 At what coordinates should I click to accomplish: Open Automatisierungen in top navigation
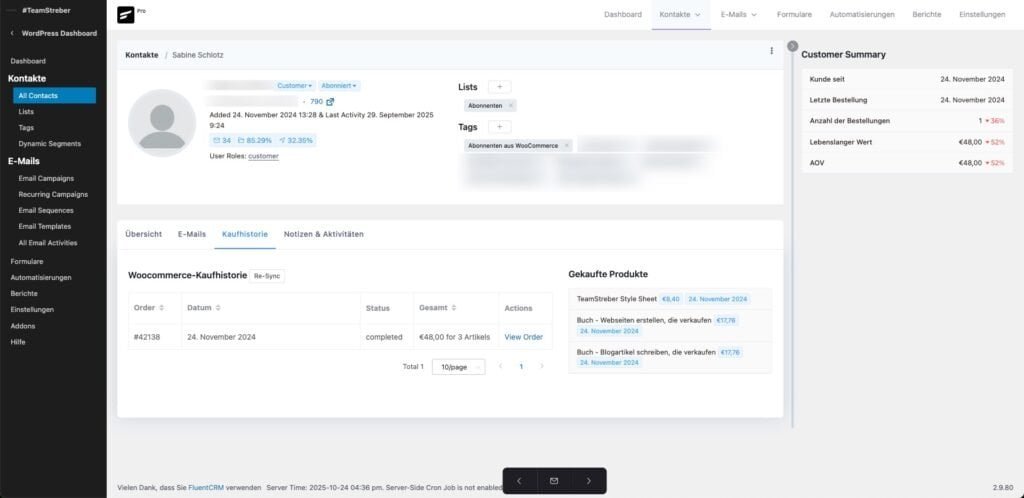(862, 14)
